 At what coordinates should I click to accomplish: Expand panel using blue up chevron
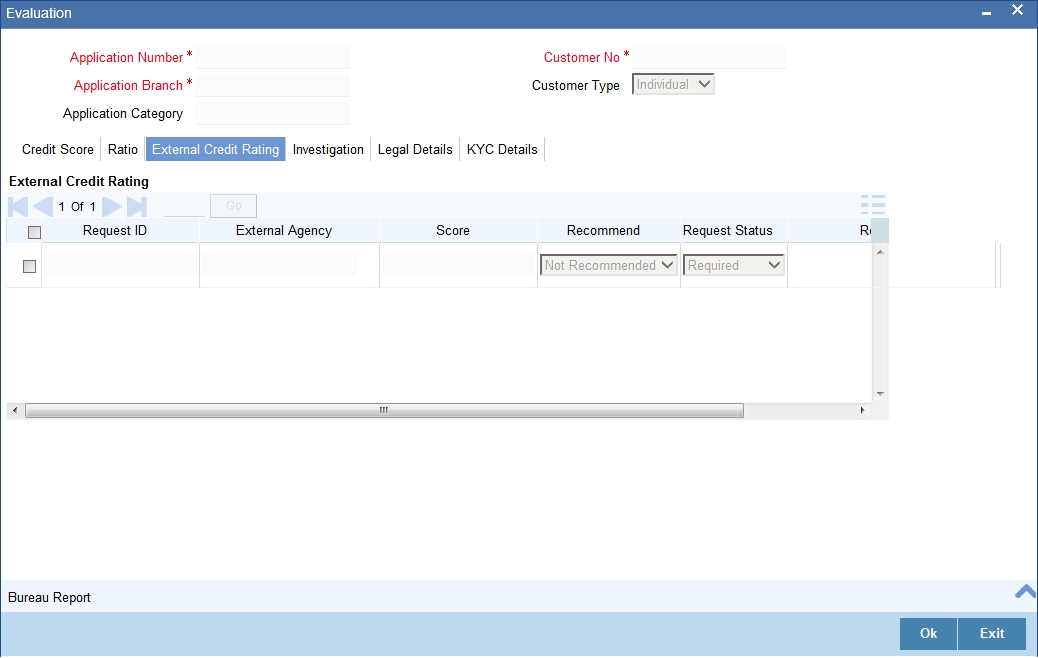[x=1025, y=591]
